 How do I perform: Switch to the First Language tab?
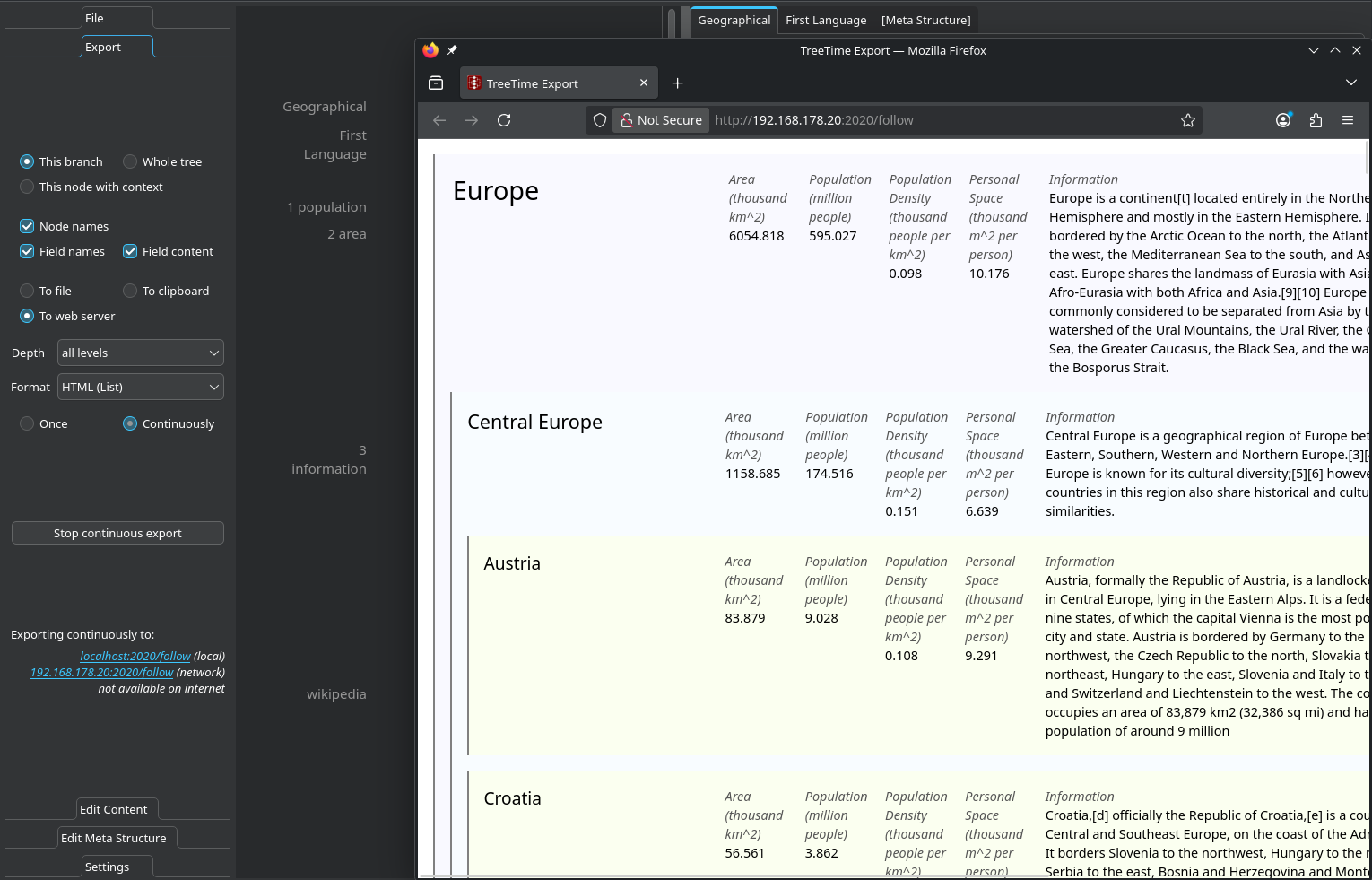(825, 20)
